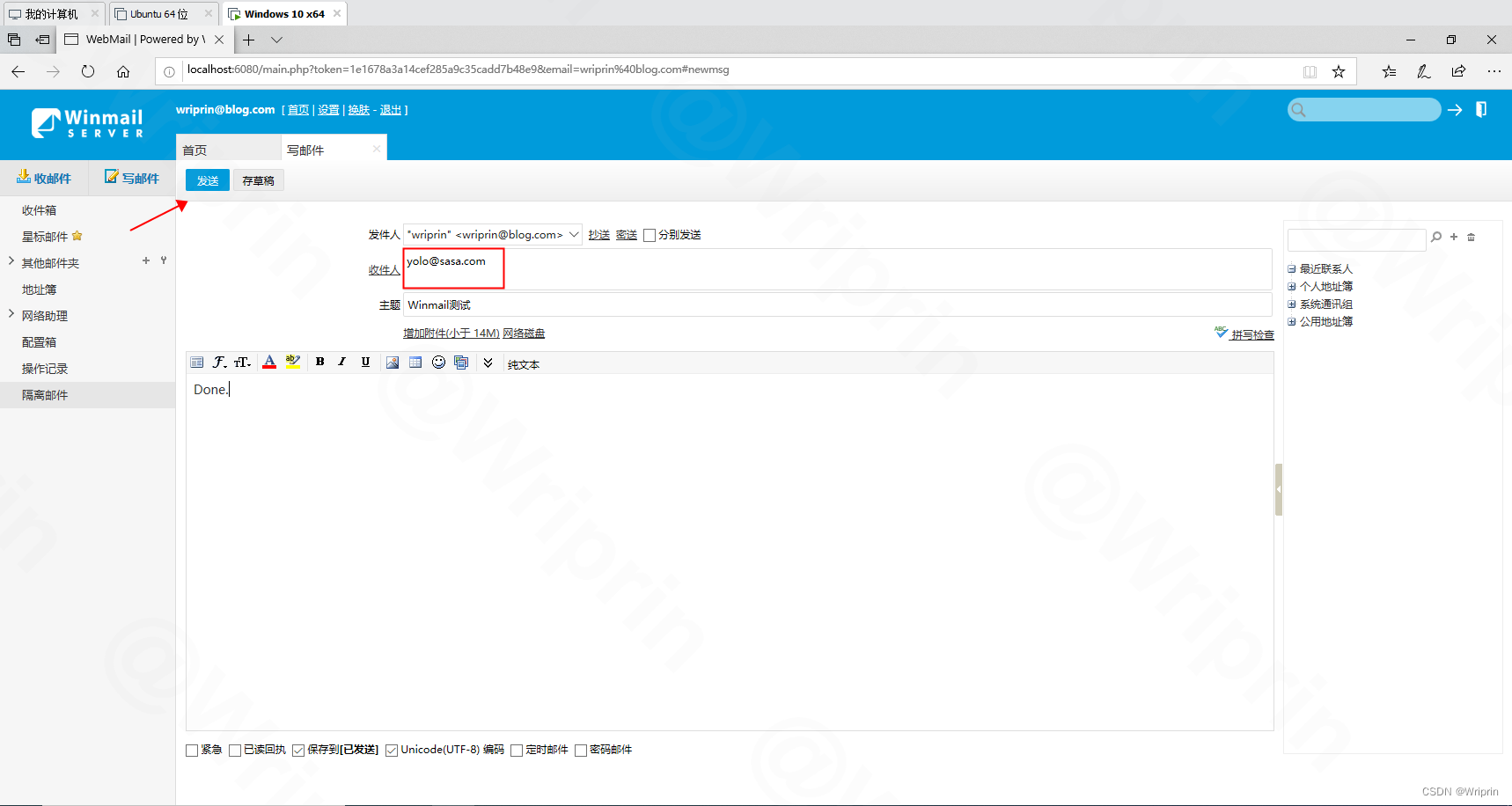Open the 收件箱 inbox folder

coord(39,210)
